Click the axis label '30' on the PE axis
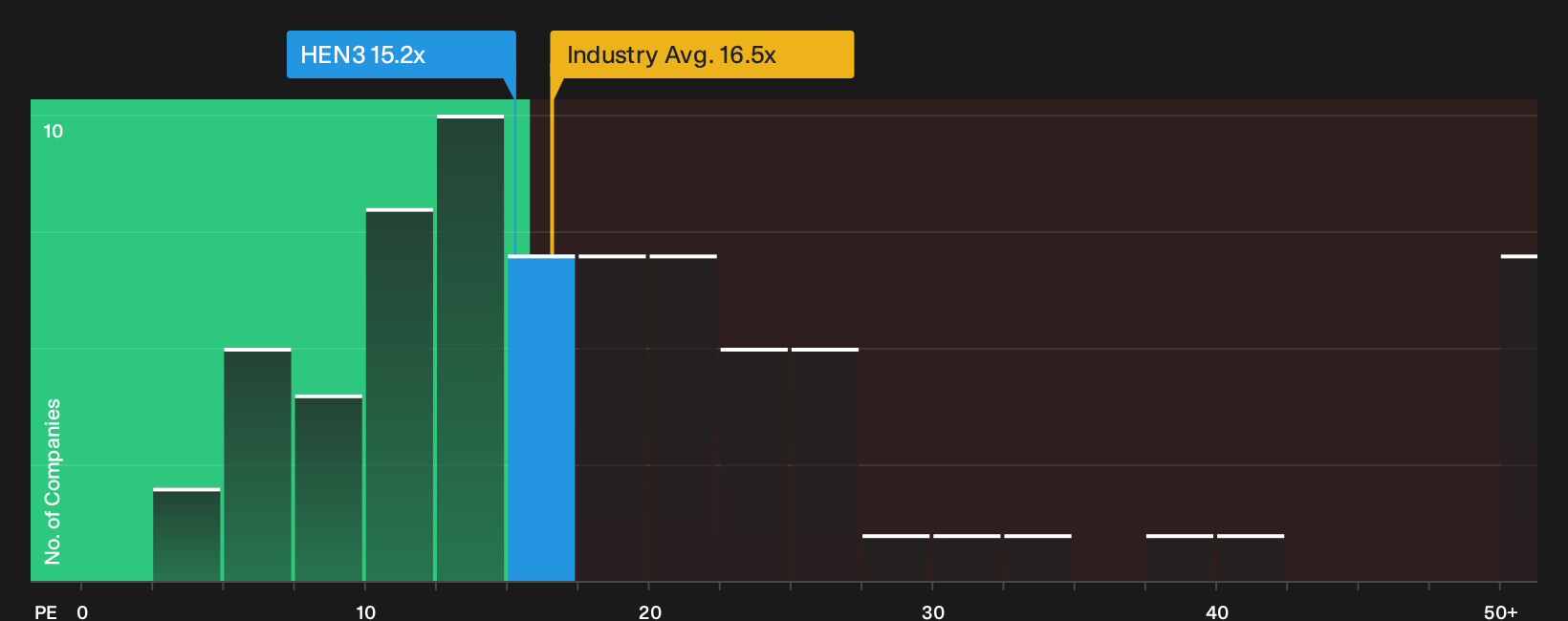The width and height of the screenshot is (1568, 621). tap(933, 611)
